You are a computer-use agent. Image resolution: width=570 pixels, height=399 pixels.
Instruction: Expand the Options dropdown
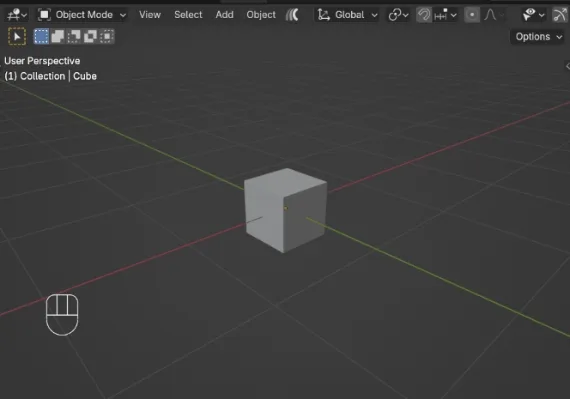coord(539,37)
